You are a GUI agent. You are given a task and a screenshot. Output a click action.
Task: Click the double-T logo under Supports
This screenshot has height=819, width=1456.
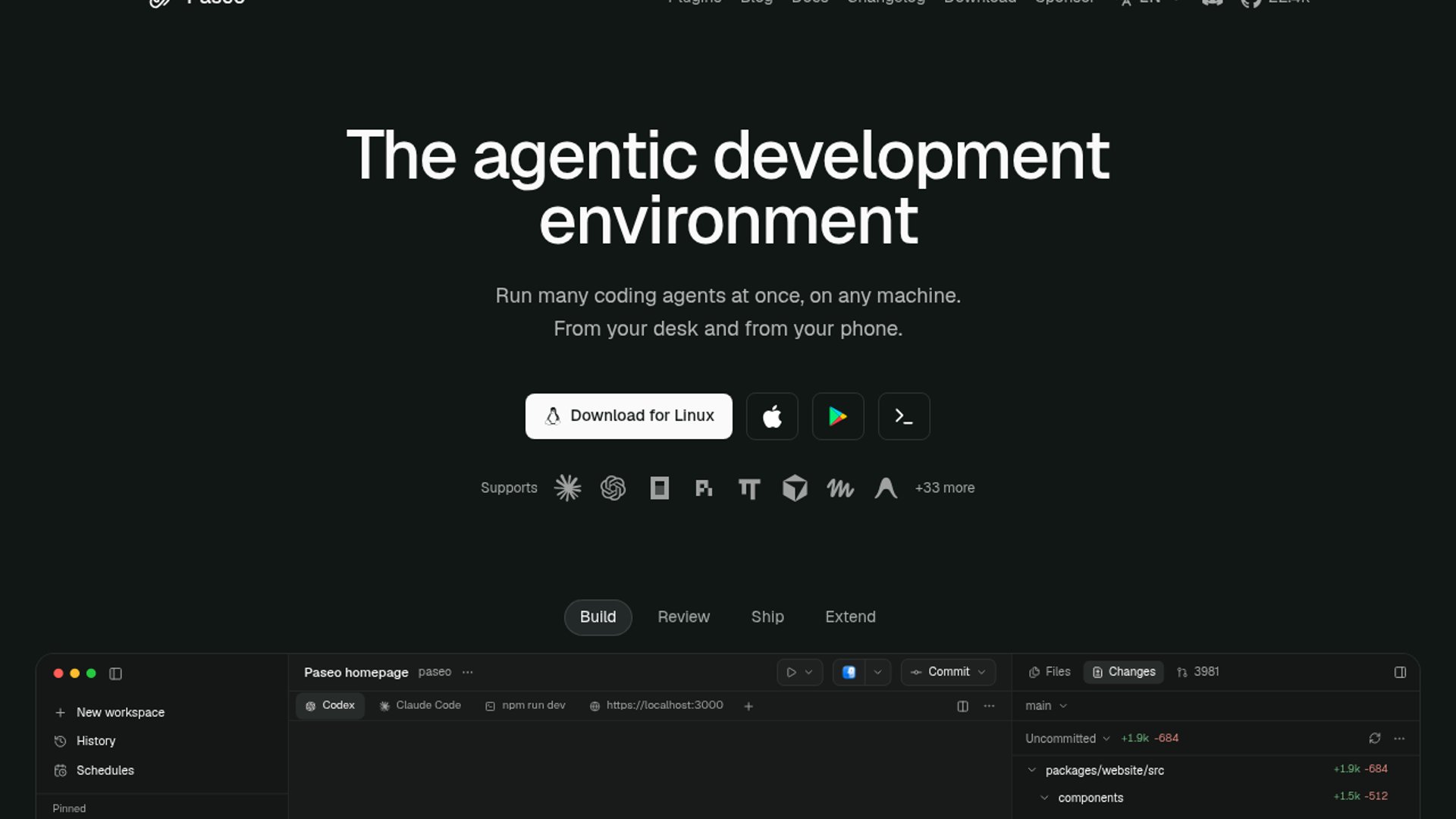tap(749, 488)
